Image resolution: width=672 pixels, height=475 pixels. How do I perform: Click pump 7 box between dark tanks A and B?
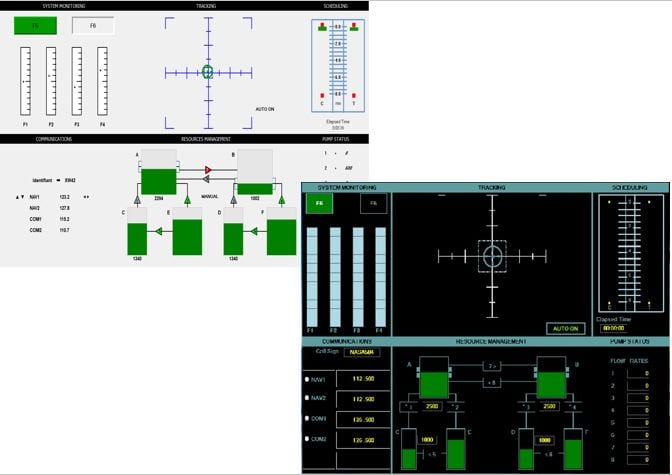(493, 366)
